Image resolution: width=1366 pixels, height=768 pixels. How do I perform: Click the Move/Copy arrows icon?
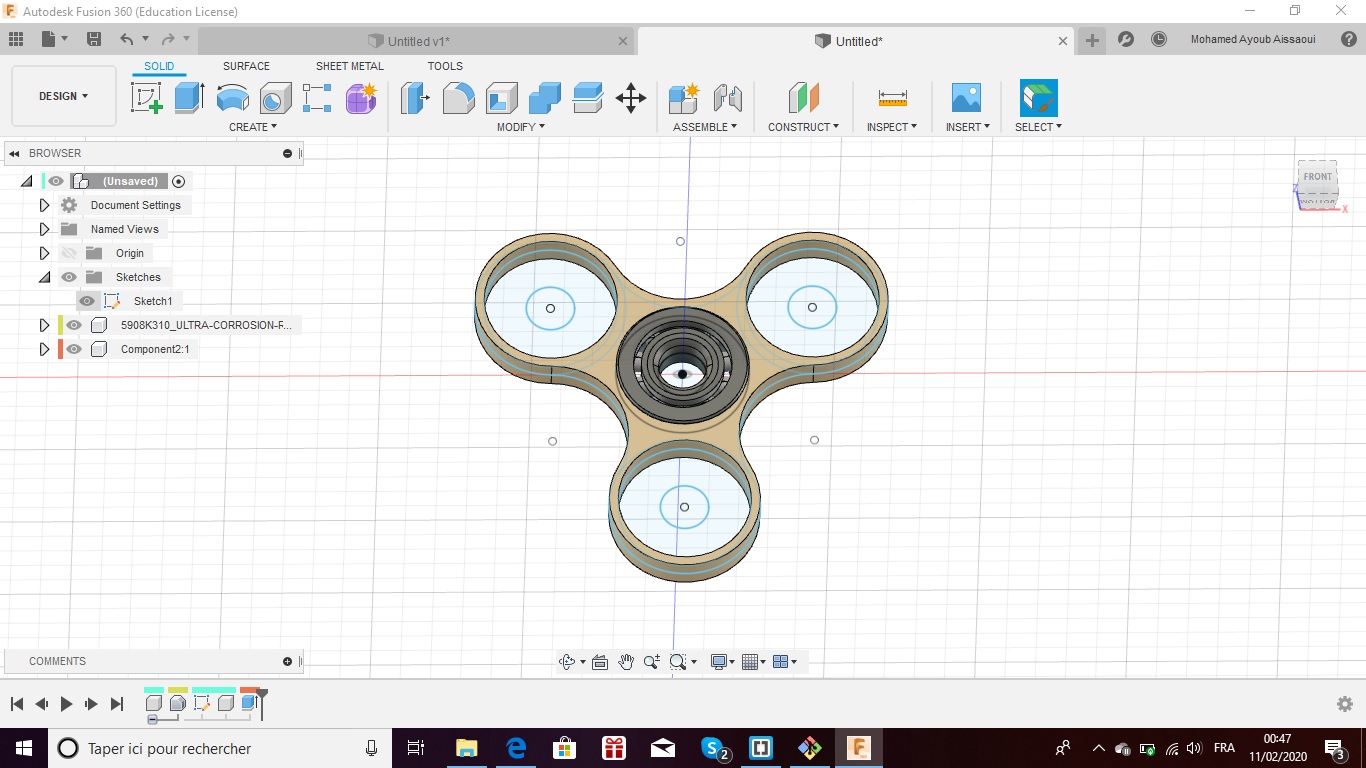pyautogui.click(x=630, y=98)
